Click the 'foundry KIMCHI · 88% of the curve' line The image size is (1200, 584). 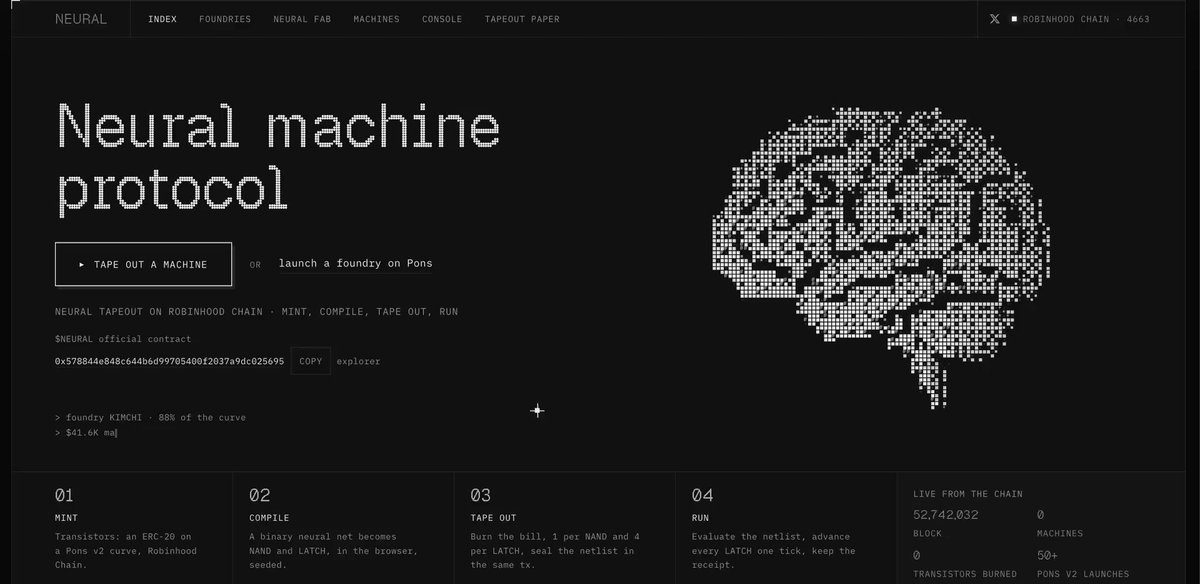[150, 417]
